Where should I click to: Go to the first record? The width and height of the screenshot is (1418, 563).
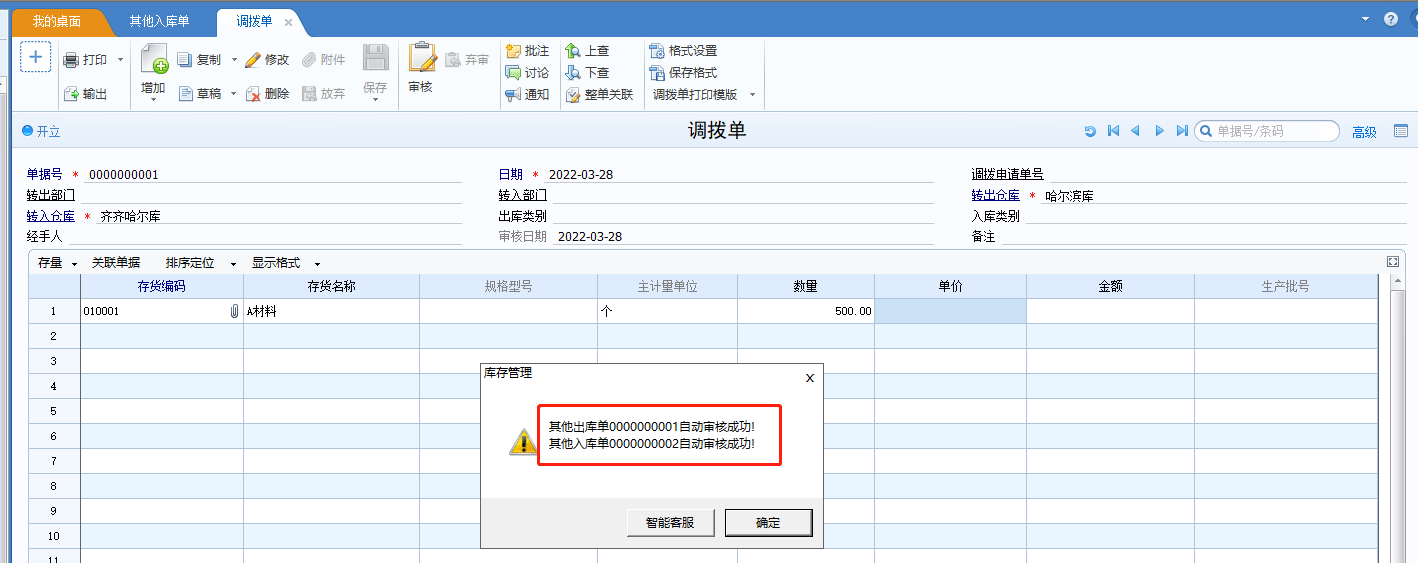click(1113, 131)
